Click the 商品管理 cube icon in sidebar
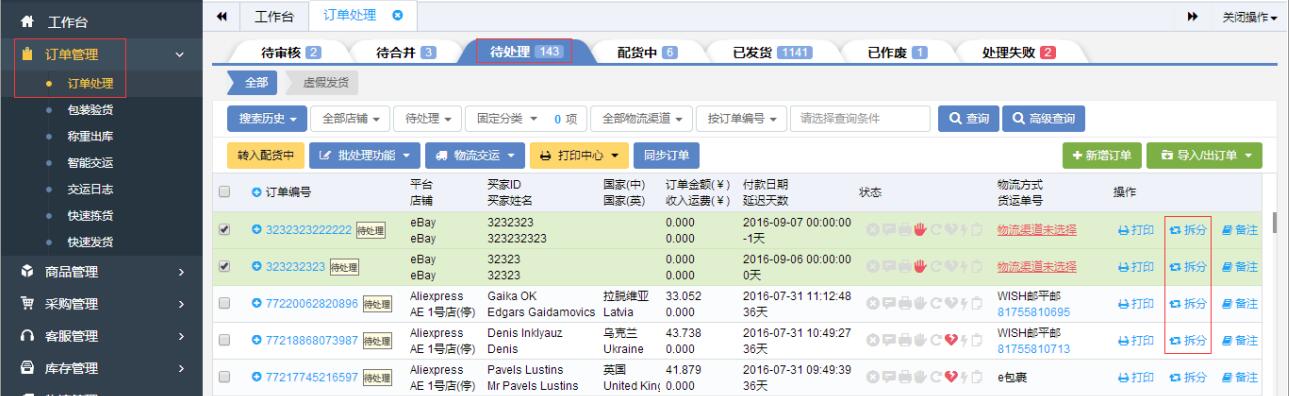Viewport: 1289px width, 396px height. (x=28, y=270)
